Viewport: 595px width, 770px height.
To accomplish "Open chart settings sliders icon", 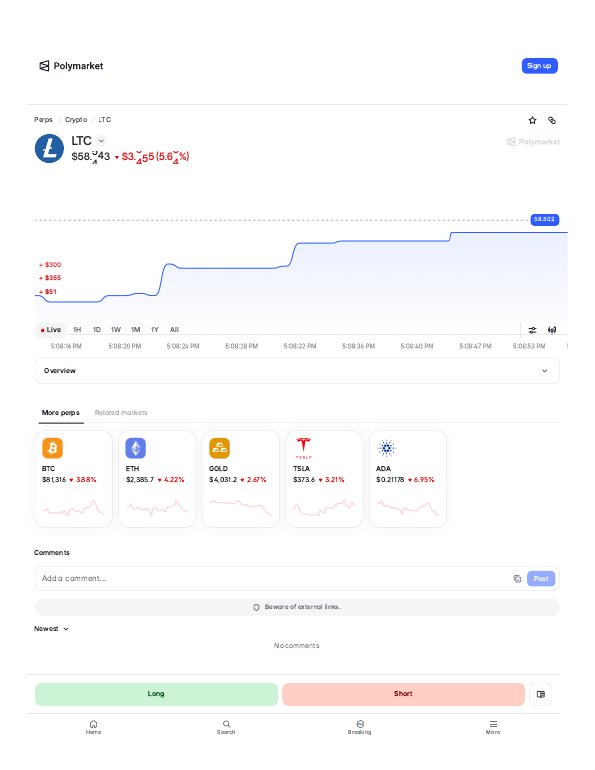I will (532, 330).
